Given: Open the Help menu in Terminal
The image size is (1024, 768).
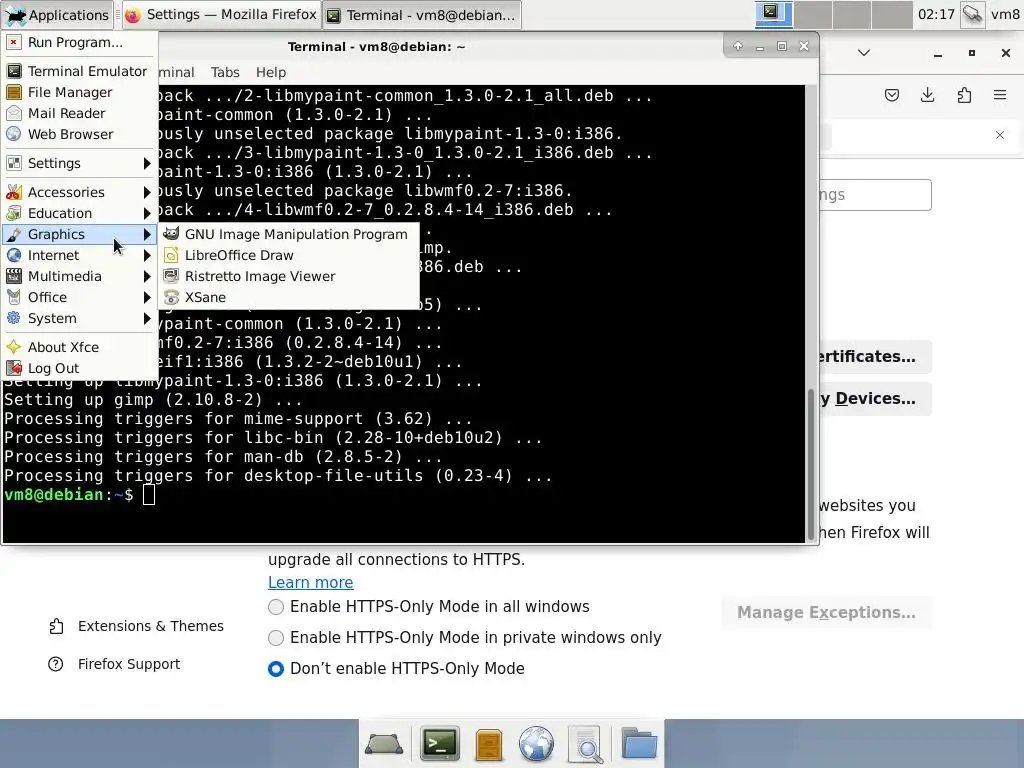Looking at the screenshot, I should tap(271, 72).
